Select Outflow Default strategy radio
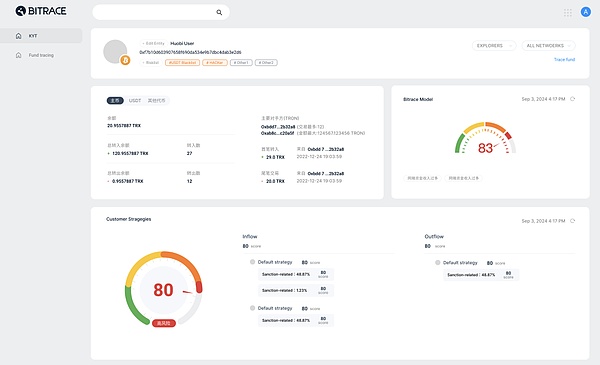Screen dimensions: 600x365 tap(438, 262)
